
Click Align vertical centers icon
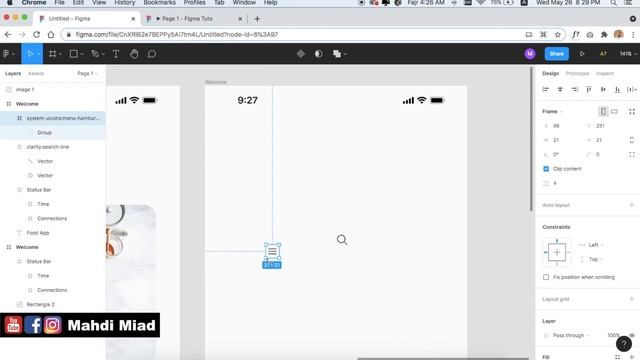pos(603,89)
